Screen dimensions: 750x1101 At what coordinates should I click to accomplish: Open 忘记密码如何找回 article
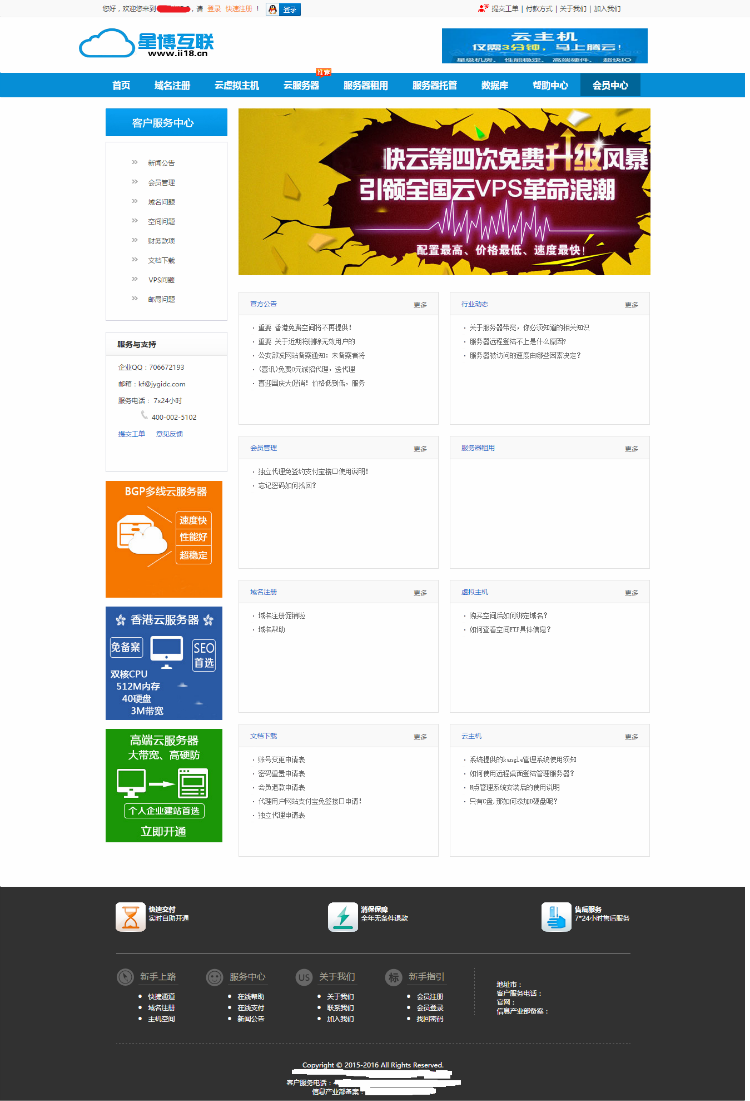pyautogui.click(x=287, y=486)
